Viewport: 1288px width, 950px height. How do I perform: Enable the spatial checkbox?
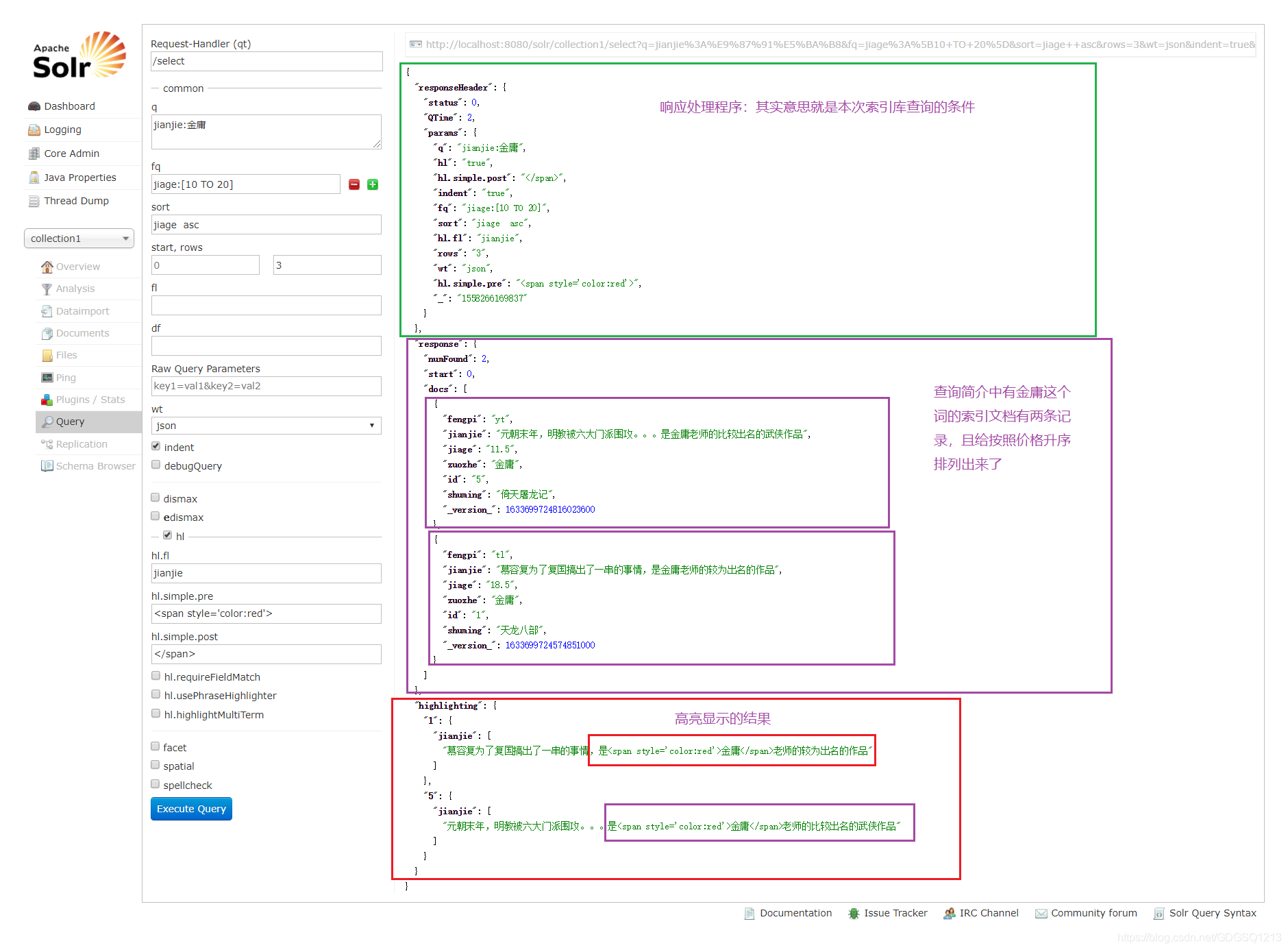pos(155,765)
